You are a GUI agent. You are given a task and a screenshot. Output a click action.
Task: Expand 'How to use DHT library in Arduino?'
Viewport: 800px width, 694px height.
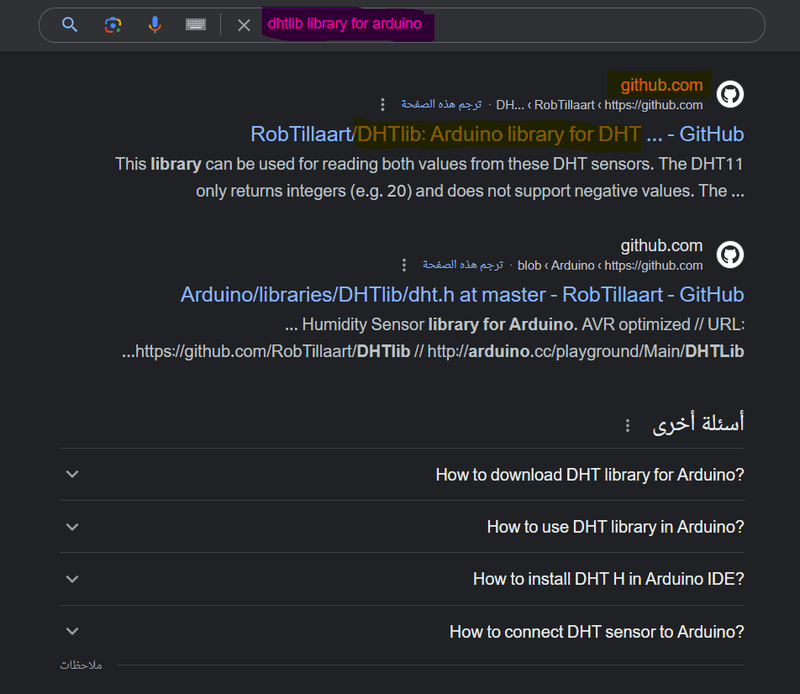pos(402,527)
